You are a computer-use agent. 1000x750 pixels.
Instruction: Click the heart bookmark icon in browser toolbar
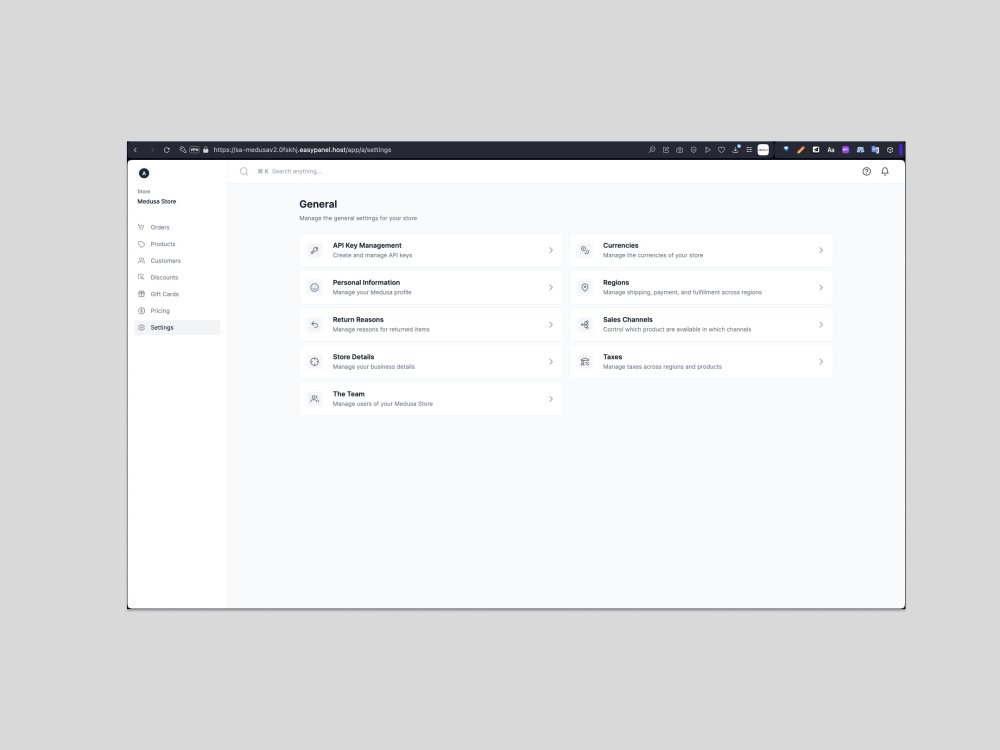pyautogui.click(x=721, y=150)
